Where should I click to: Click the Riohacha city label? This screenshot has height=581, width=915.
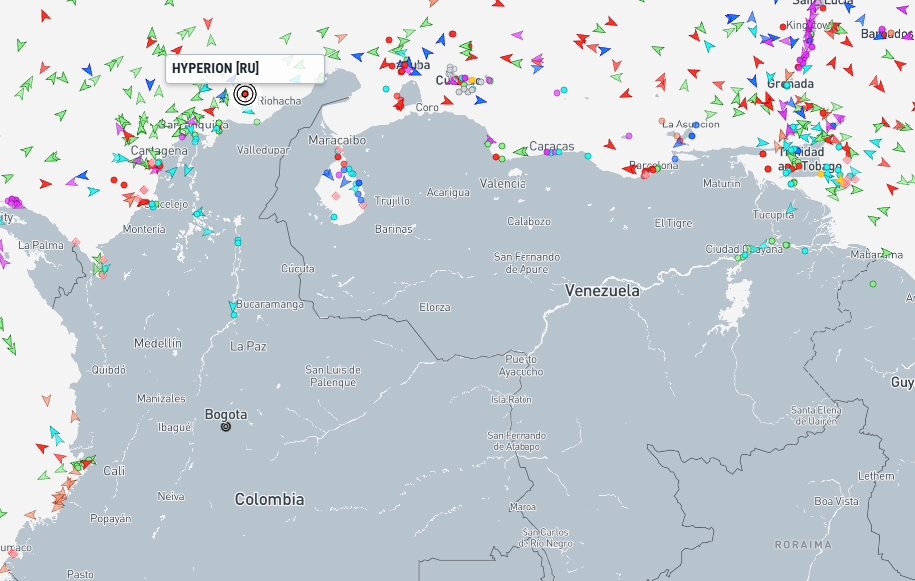click(280, 101)
